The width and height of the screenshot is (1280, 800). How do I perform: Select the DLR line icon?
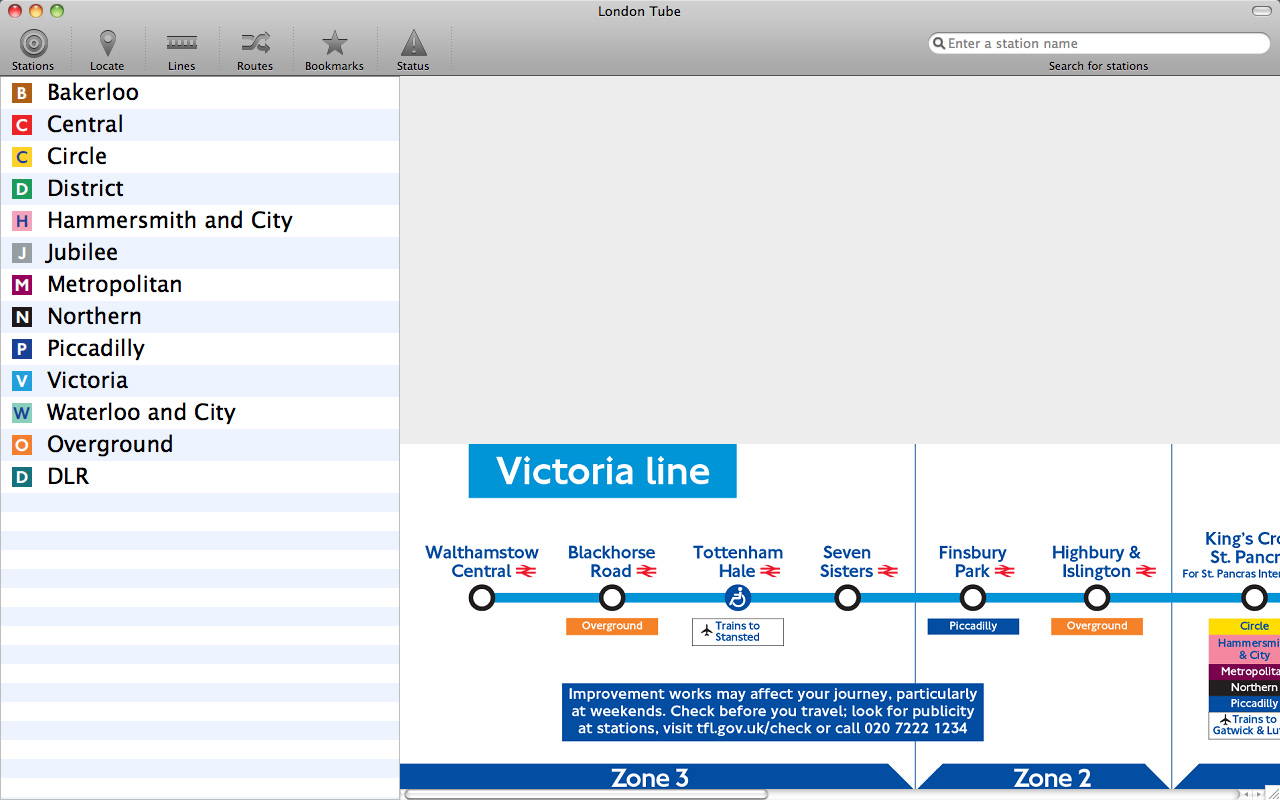click(22, 477)
